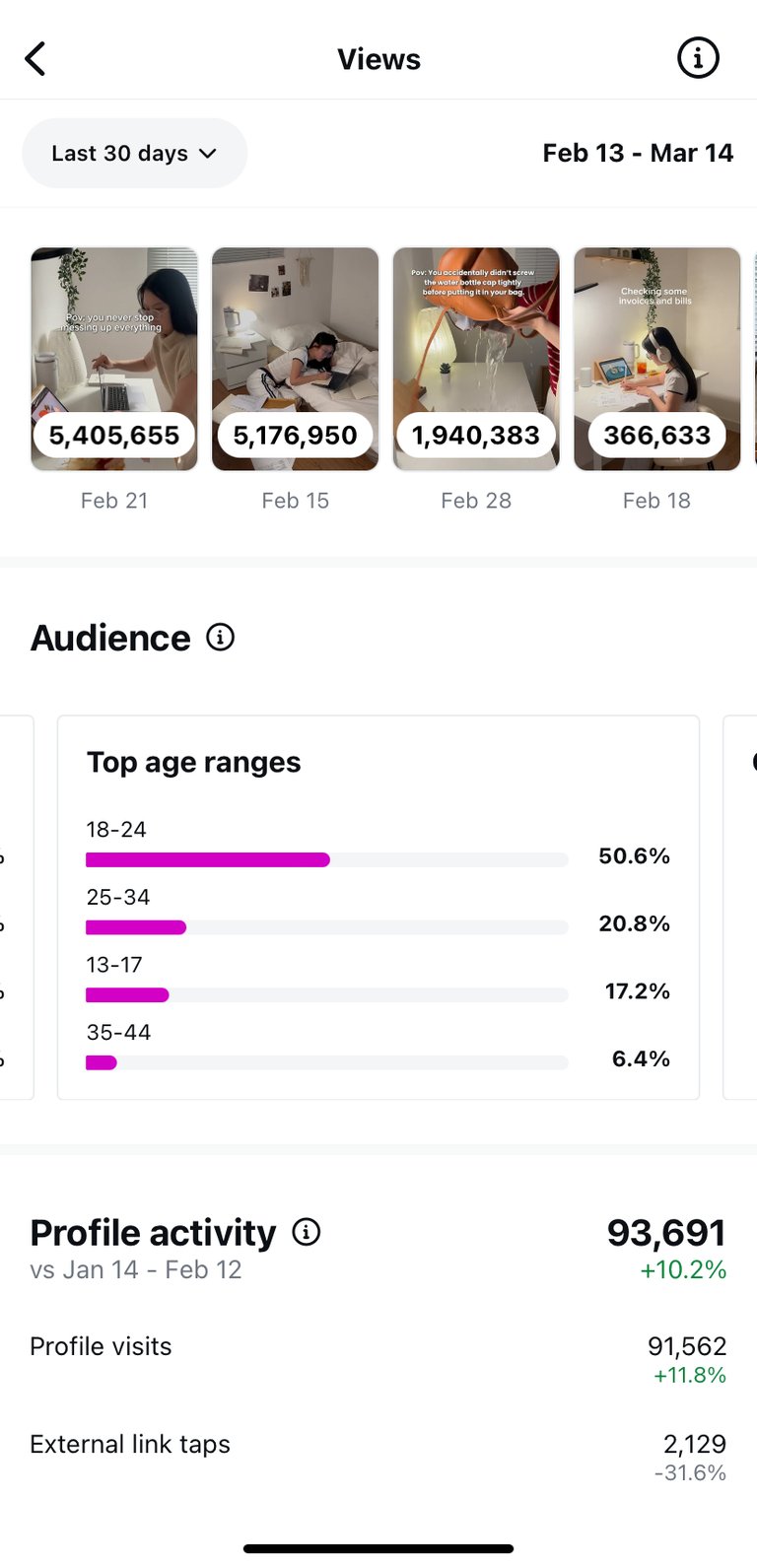Open the Last 30 days dropdown

pos(134,153)
